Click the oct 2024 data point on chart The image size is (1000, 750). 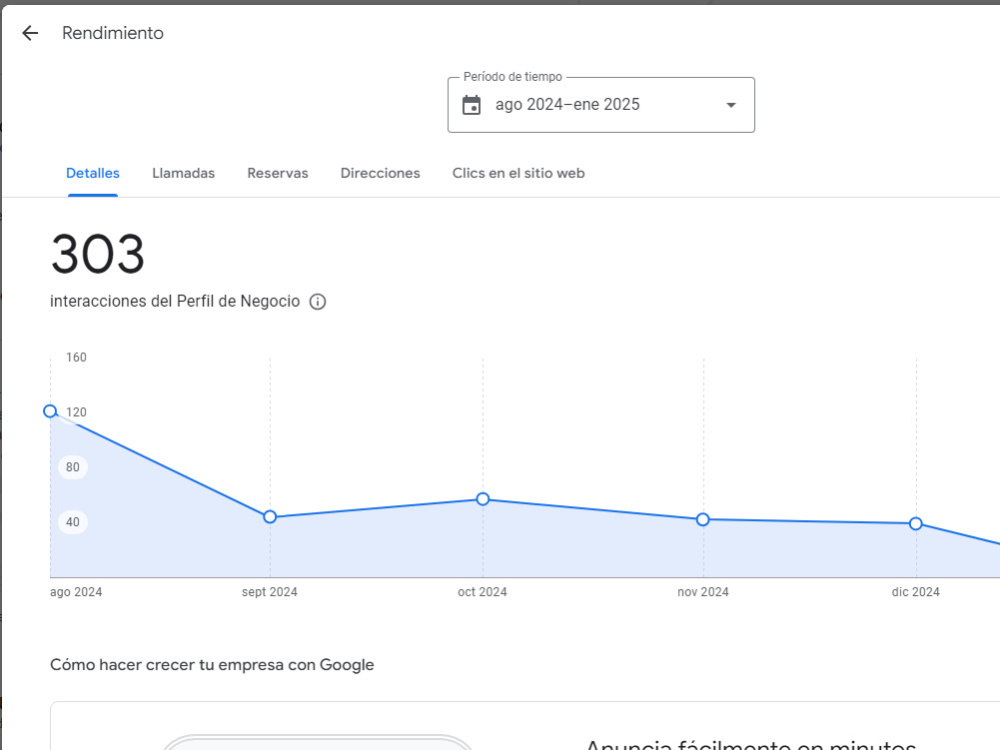click(483, 499)
